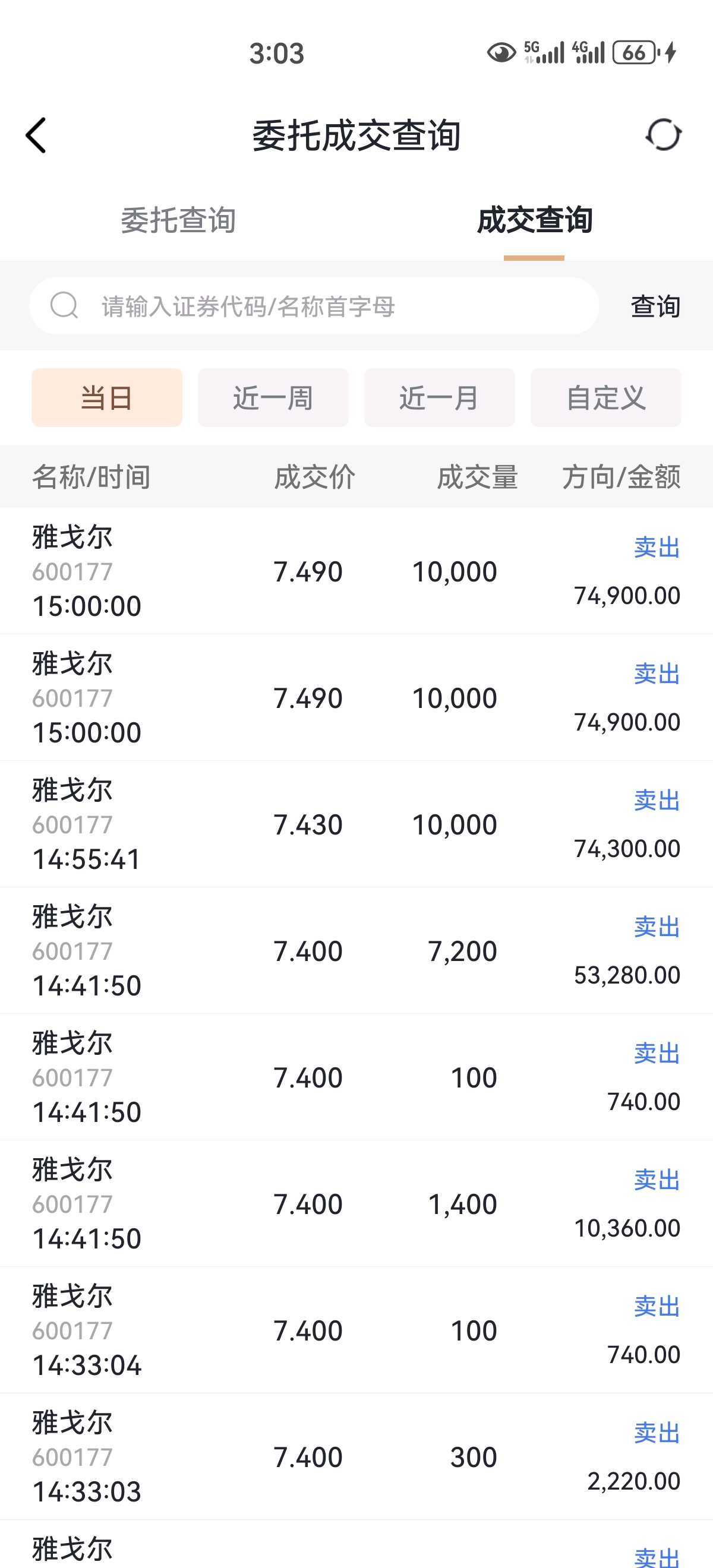This screenshot has height=1568, width=713.
Task: Open the 7,200 share trade record
Action: pyautogui.click(x=356, y=951)
